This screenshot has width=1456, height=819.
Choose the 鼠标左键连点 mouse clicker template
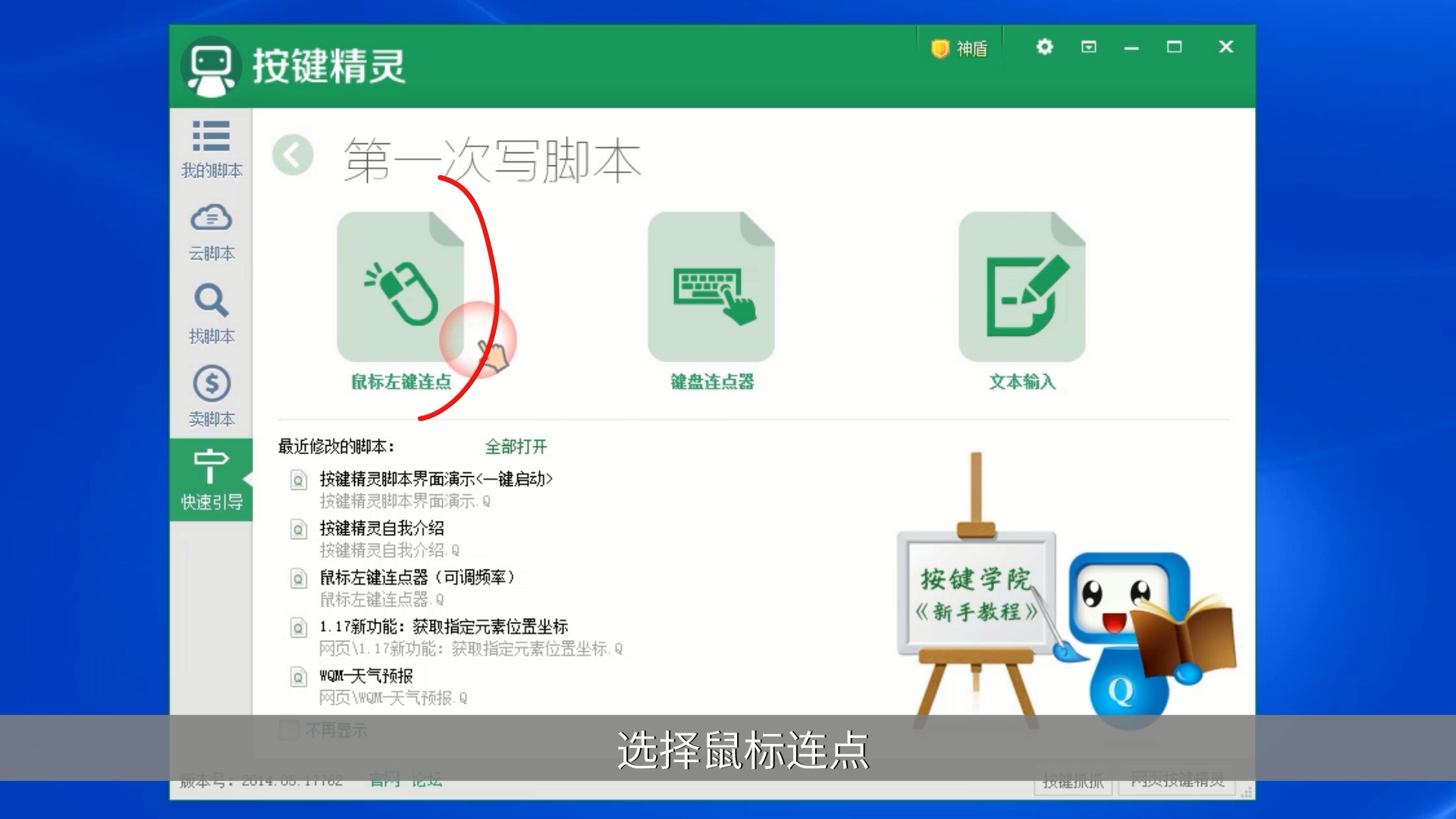[x=400, y=302]
